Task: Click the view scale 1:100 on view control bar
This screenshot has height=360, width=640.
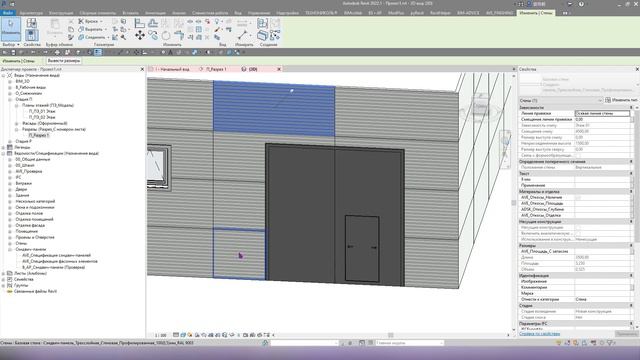Action: point(160,335)
